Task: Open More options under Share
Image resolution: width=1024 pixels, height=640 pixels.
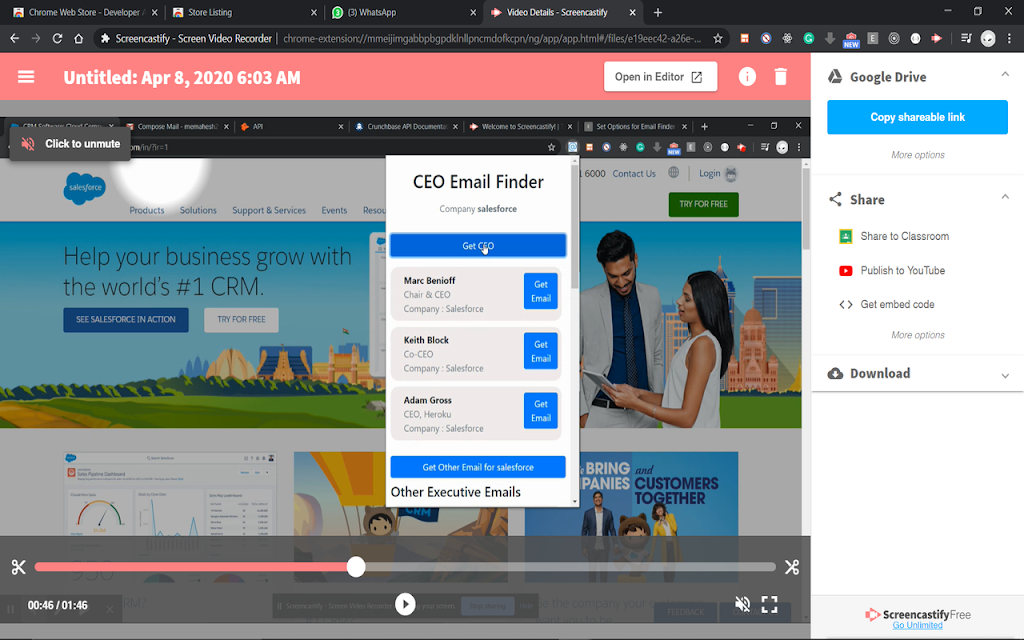Action: point(918,335)
